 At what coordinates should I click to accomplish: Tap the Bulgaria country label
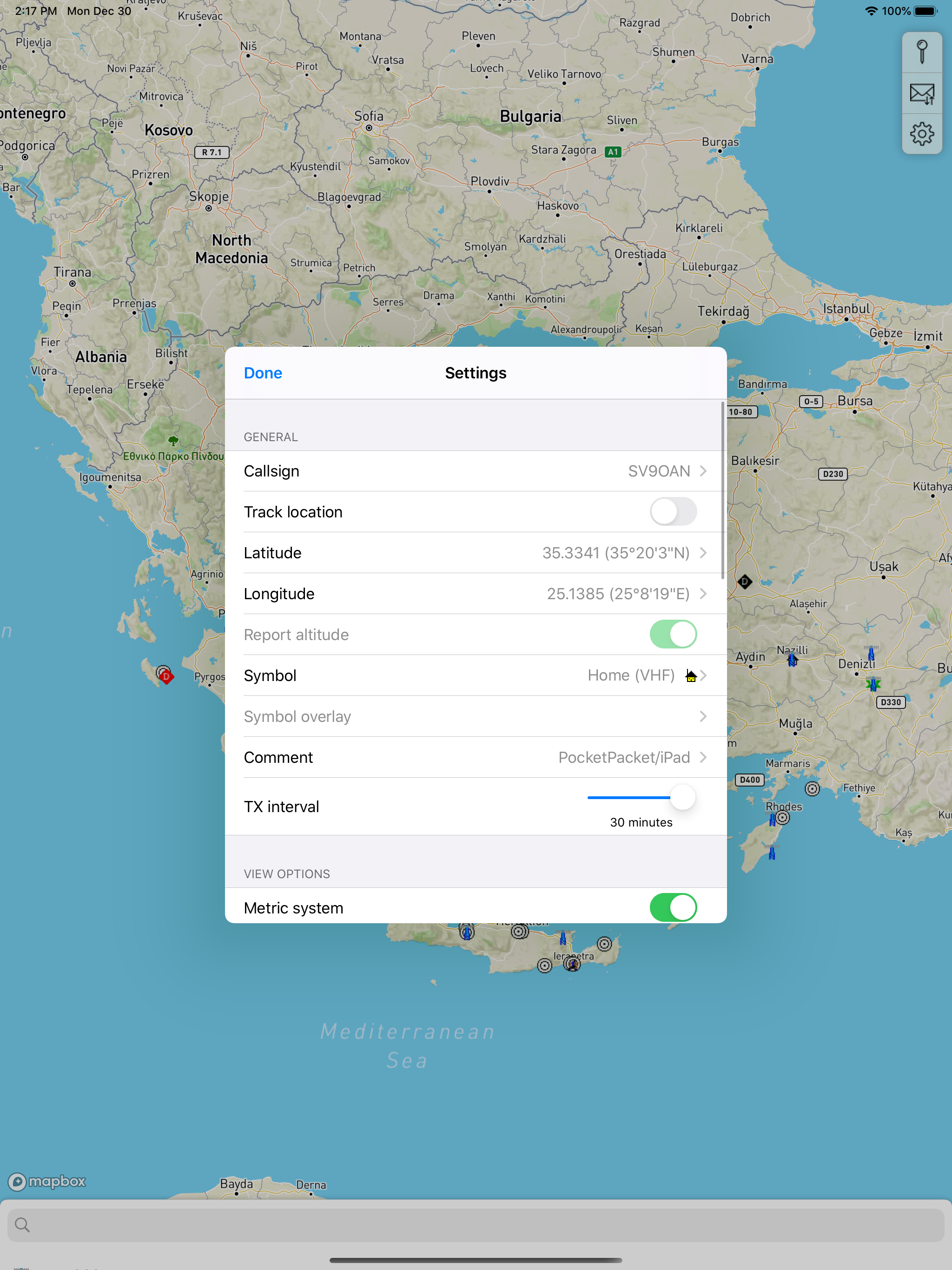[530, 117]
